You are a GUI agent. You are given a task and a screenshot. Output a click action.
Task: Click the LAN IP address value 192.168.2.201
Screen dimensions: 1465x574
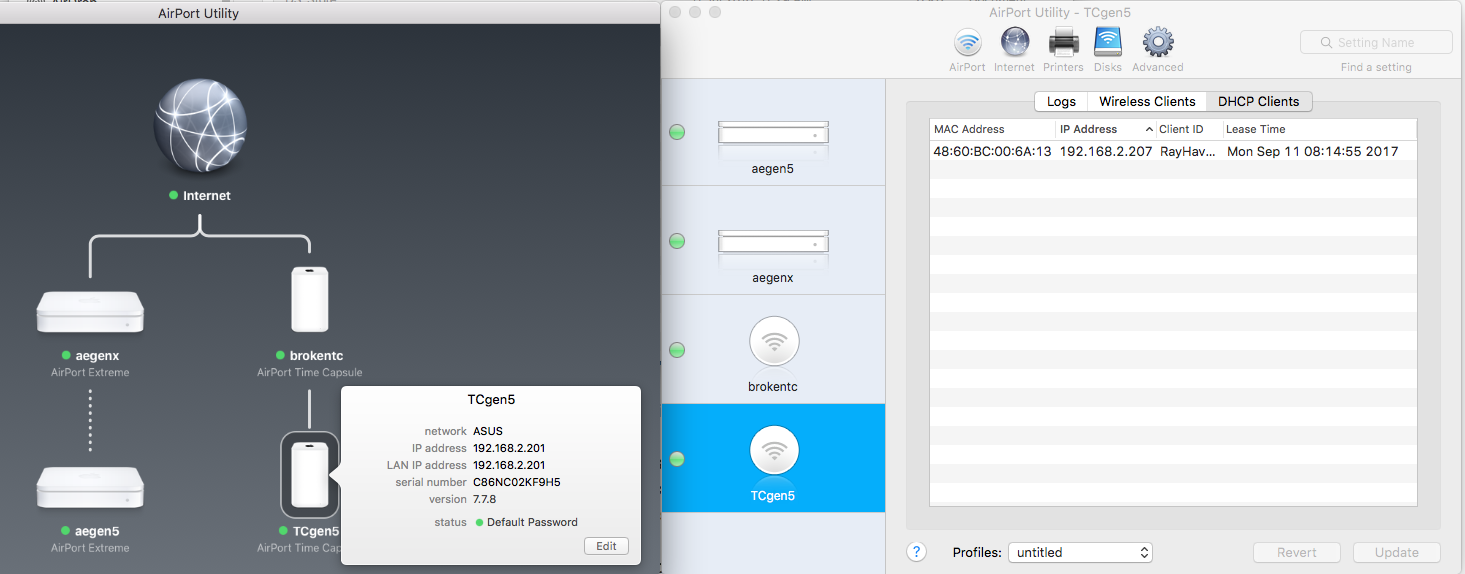pyautogui.click(x=508, y=465)
